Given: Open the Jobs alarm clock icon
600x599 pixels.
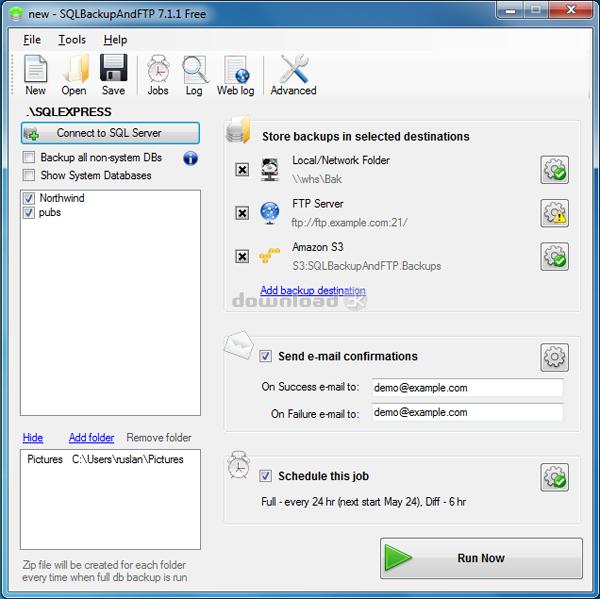Looking at the screenshot, I should click(158, 74).
